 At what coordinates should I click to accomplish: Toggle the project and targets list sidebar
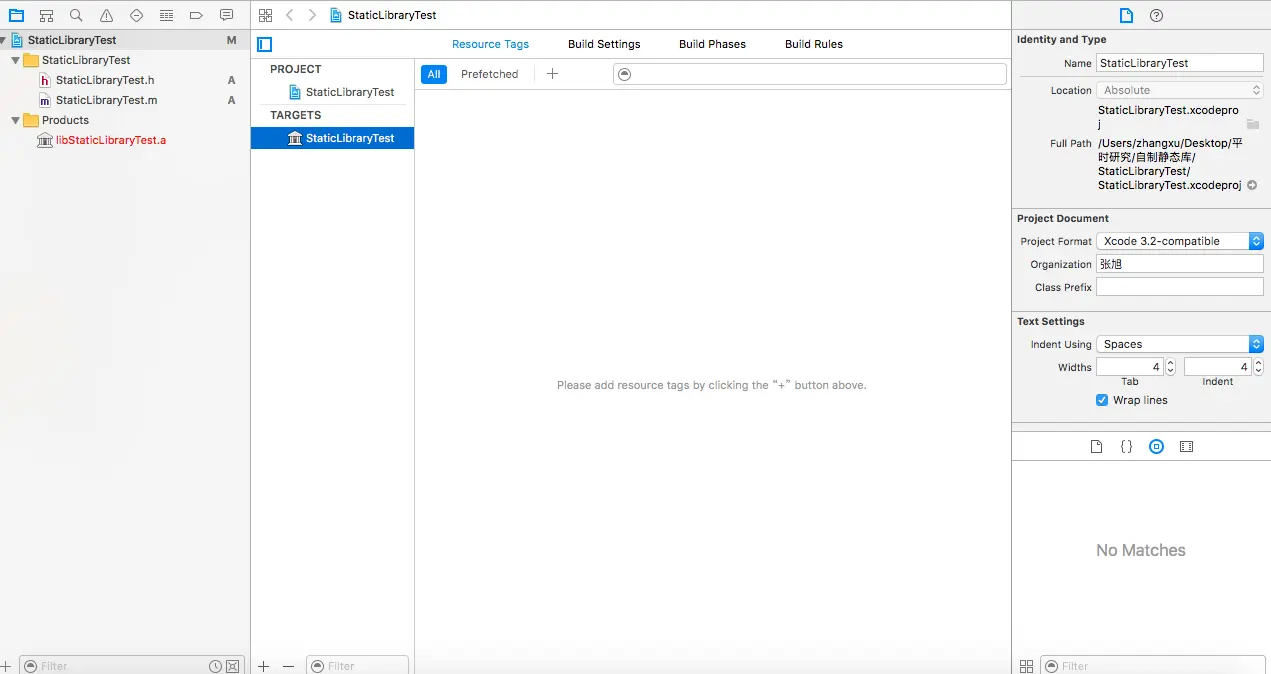click(x=265, y=44)
